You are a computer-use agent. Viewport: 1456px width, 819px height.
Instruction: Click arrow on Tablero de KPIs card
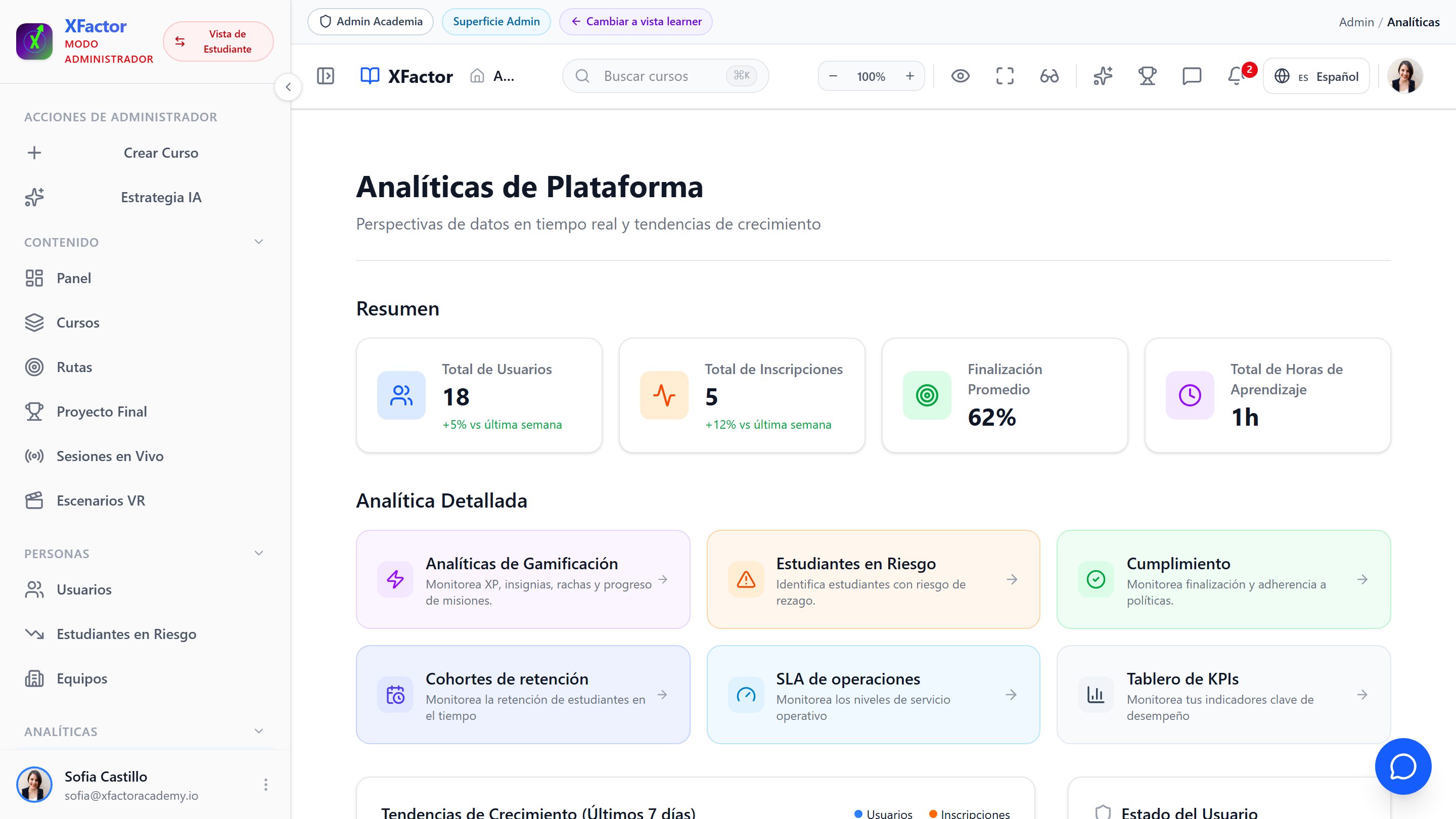pyautogui.click(x=1363, y=695)
